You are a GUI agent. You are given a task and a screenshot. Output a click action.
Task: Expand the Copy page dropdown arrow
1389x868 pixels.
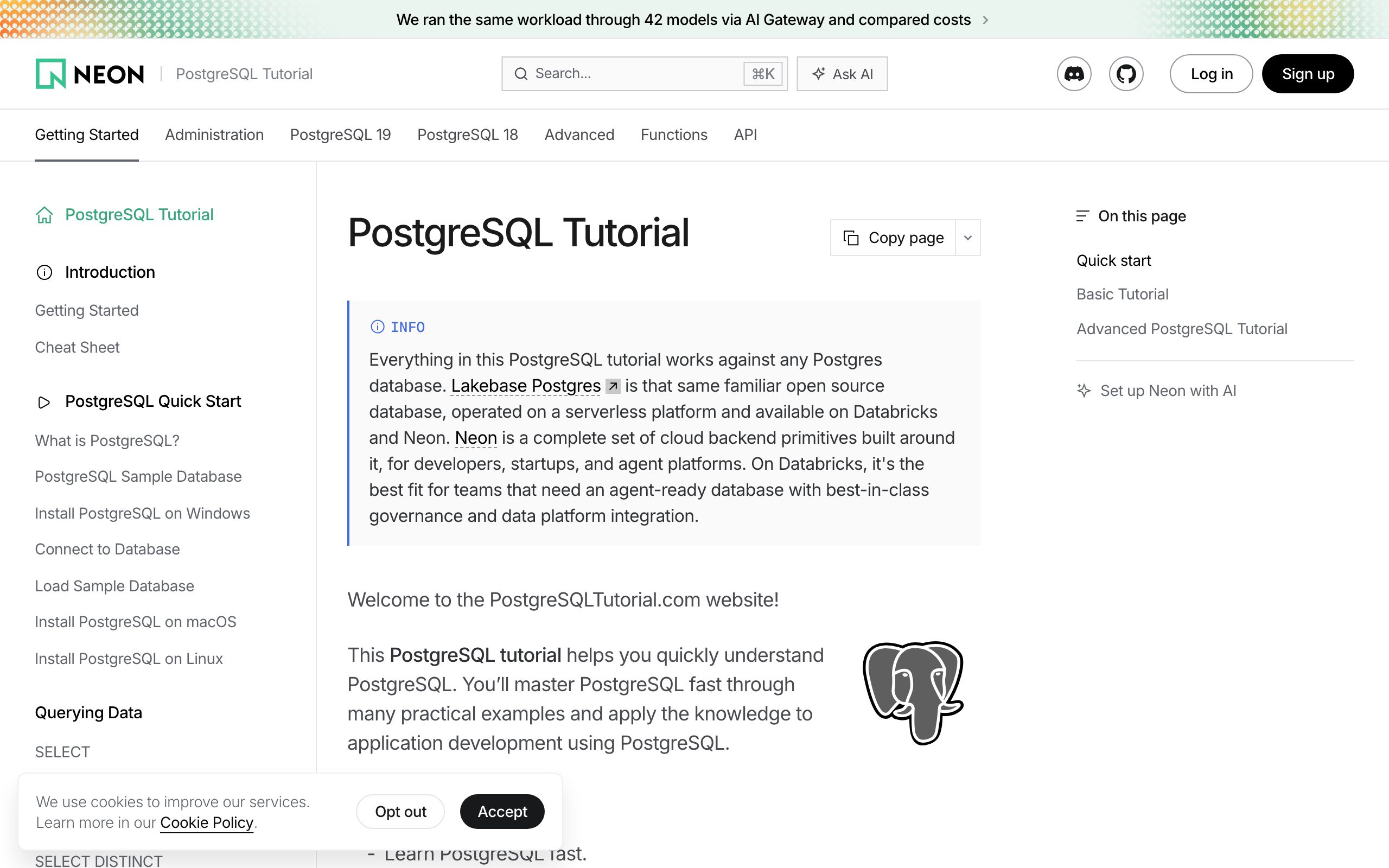[x=968, y=238]
